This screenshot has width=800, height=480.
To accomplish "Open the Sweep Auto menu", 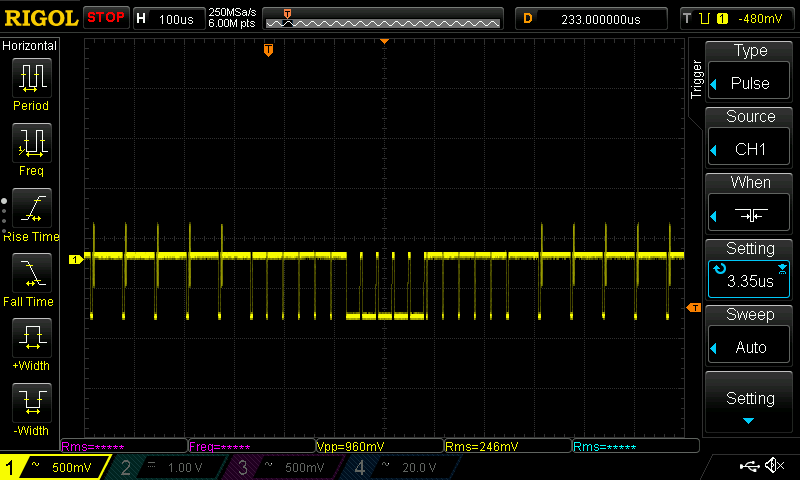I will pyautogui.click(x=750, y=336).
